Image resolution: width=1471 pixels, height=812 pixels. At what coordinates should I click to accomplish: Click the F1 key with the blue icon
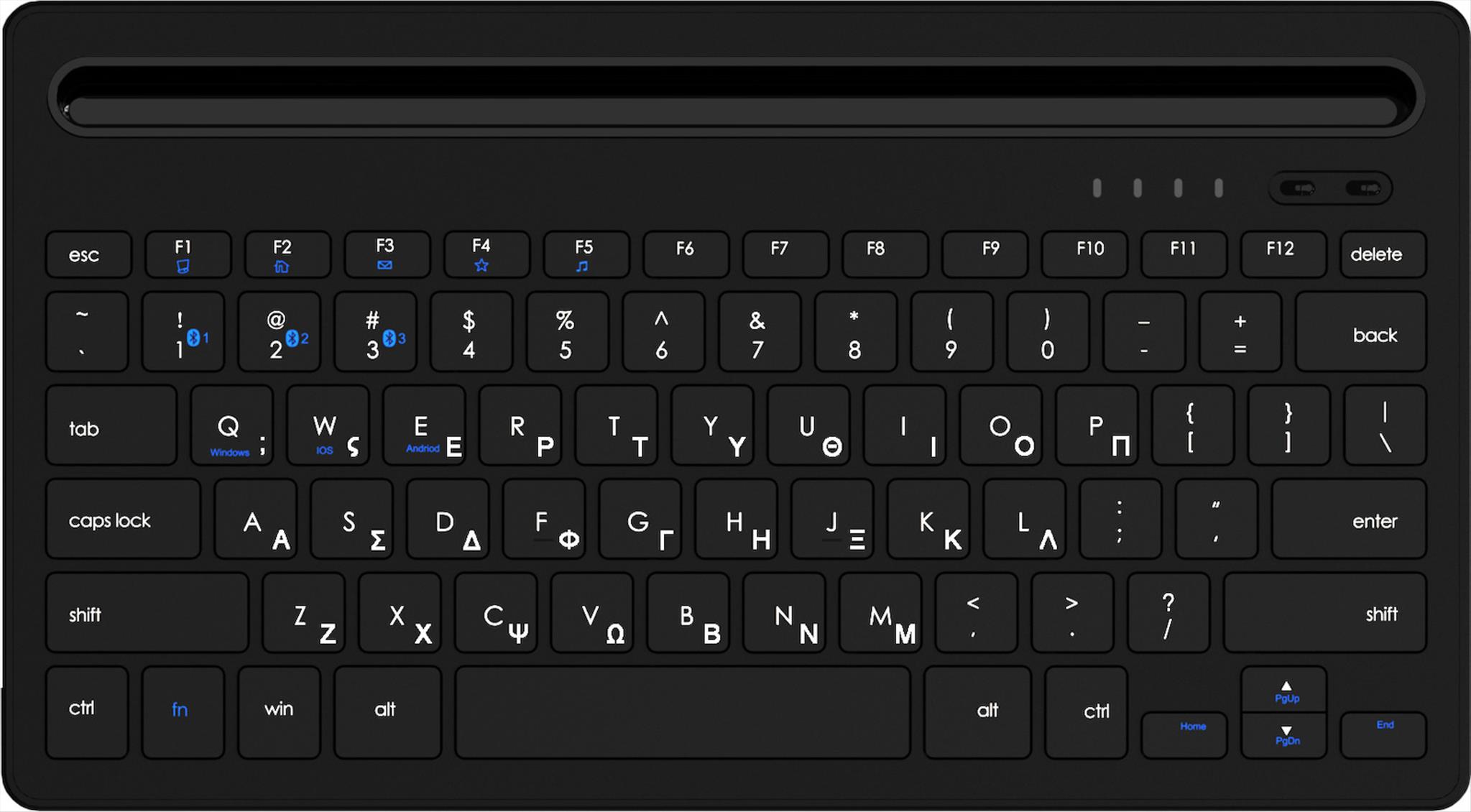click(x=188, y=254)
